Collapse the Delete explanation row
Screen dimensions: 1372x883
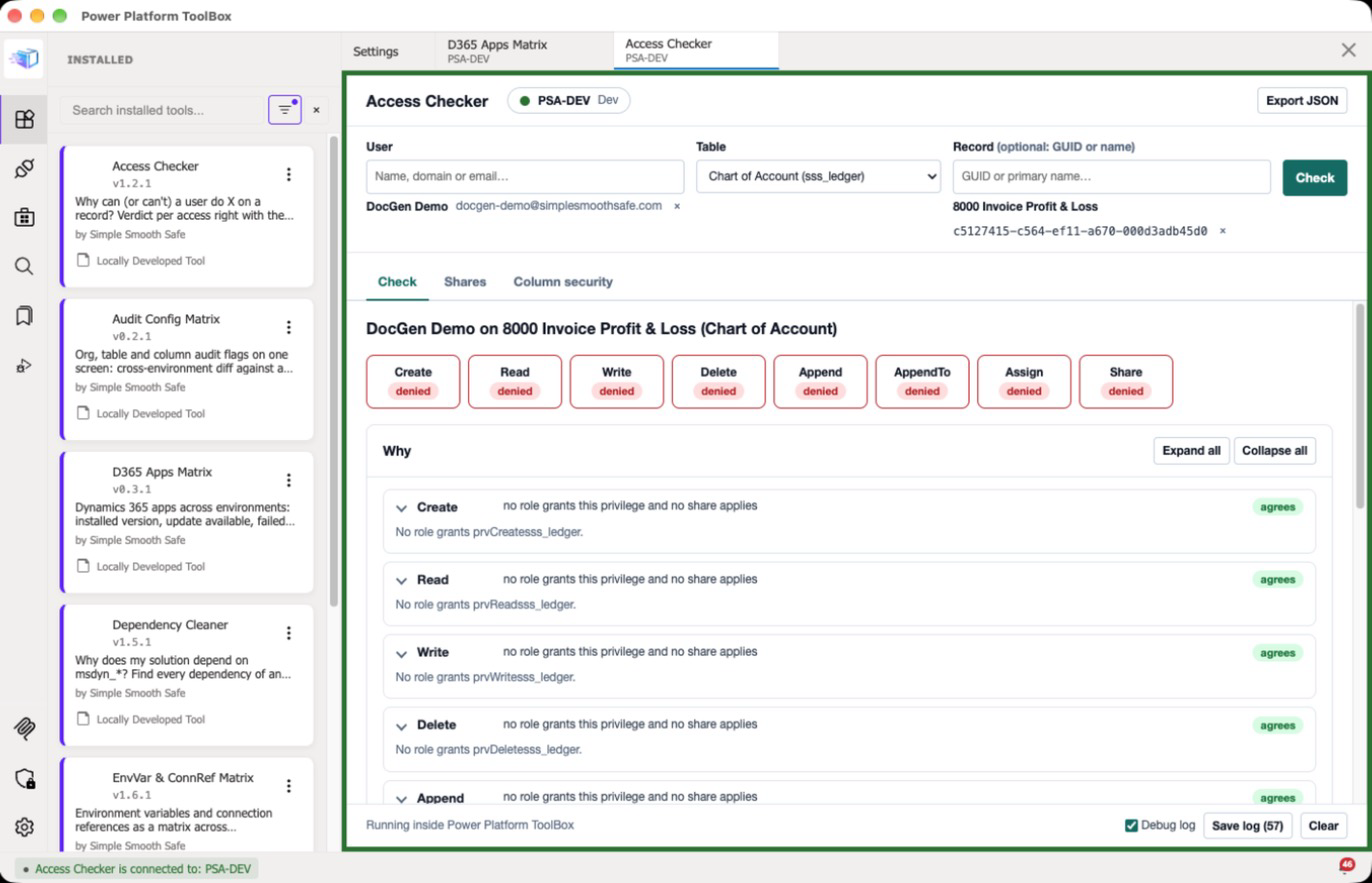(401, 726)
